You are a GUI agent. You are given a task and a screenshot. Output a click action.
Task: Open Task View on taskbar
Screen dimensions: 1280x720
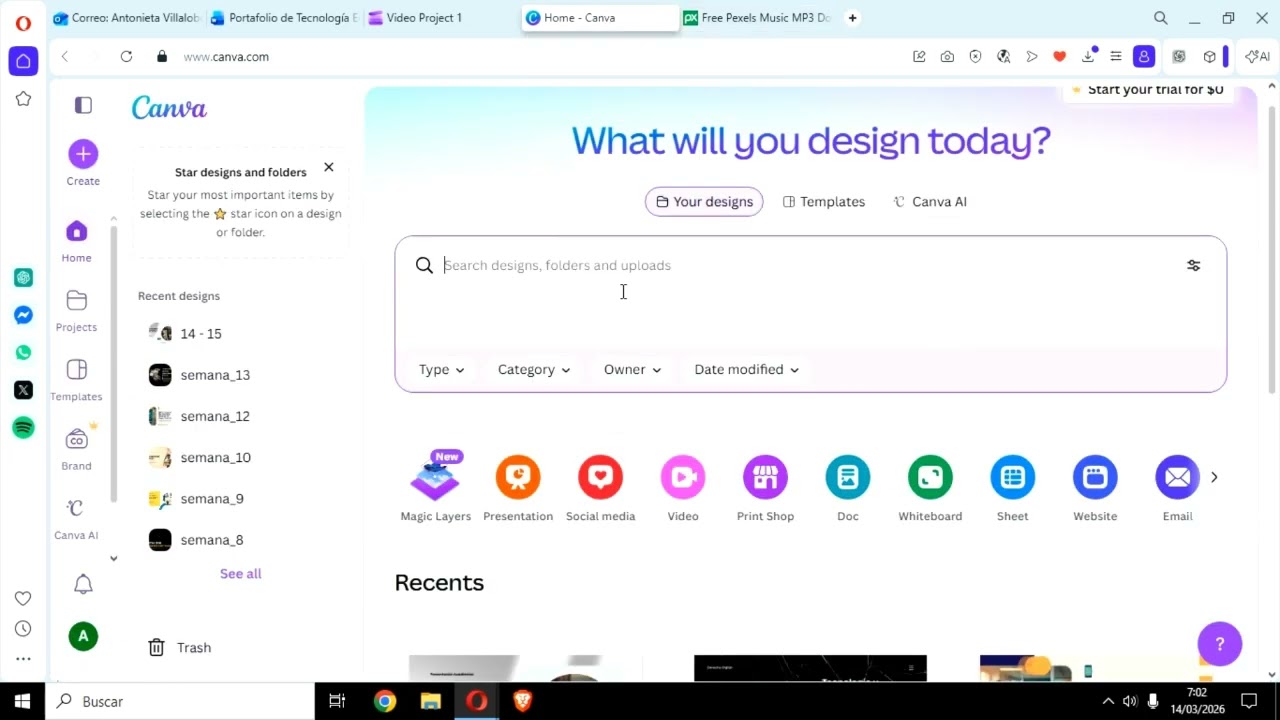[337, 701]
